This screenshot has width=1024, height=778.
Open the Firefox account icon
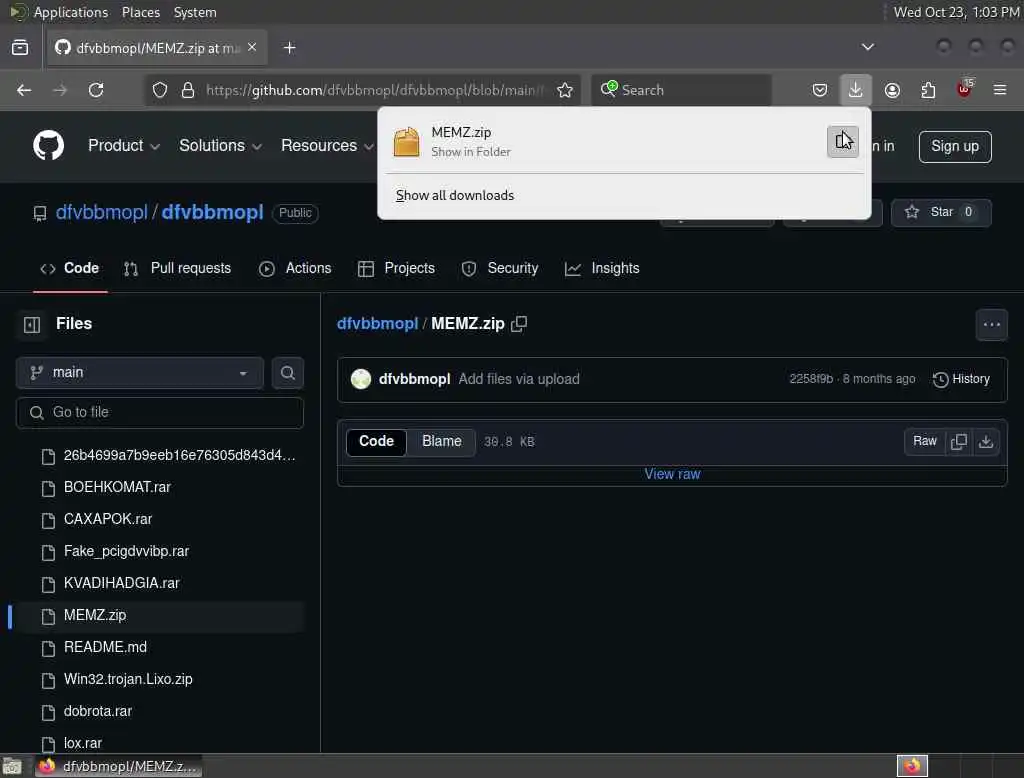pyautogui.click(x=892, y=90)
